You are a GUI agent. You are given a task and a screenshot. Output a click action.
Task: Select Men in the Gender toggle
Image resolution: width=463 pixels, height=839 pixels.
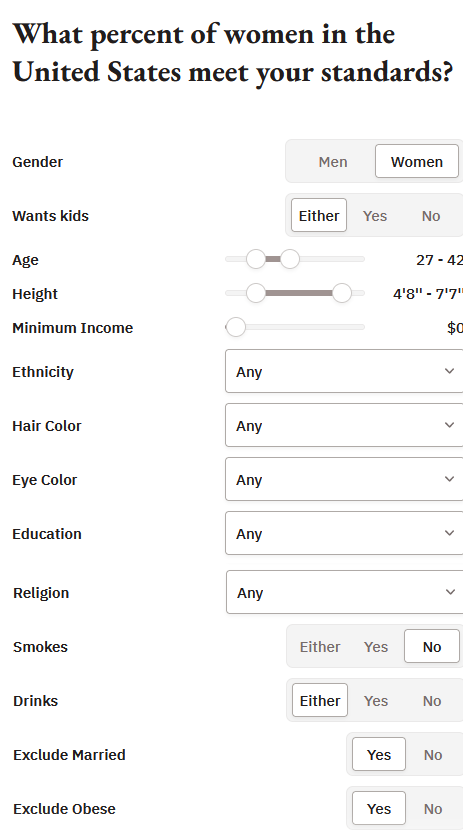[332, 162]
